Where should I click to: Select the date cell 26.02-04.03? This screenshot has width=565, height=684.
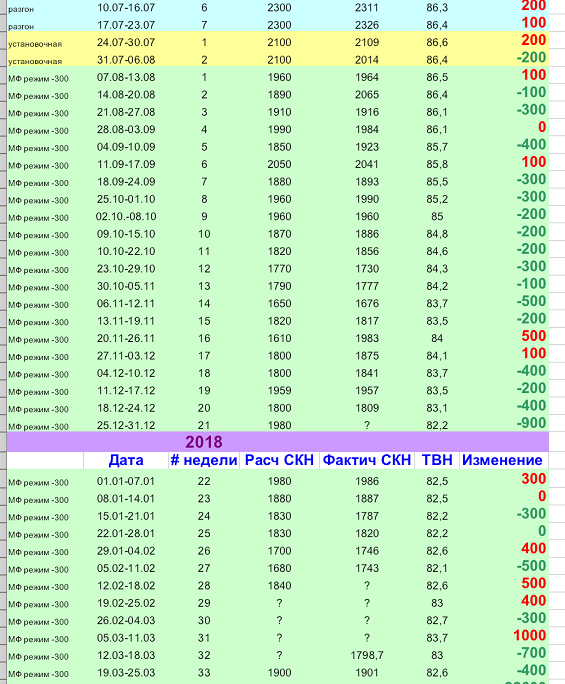tap(126, 621)
